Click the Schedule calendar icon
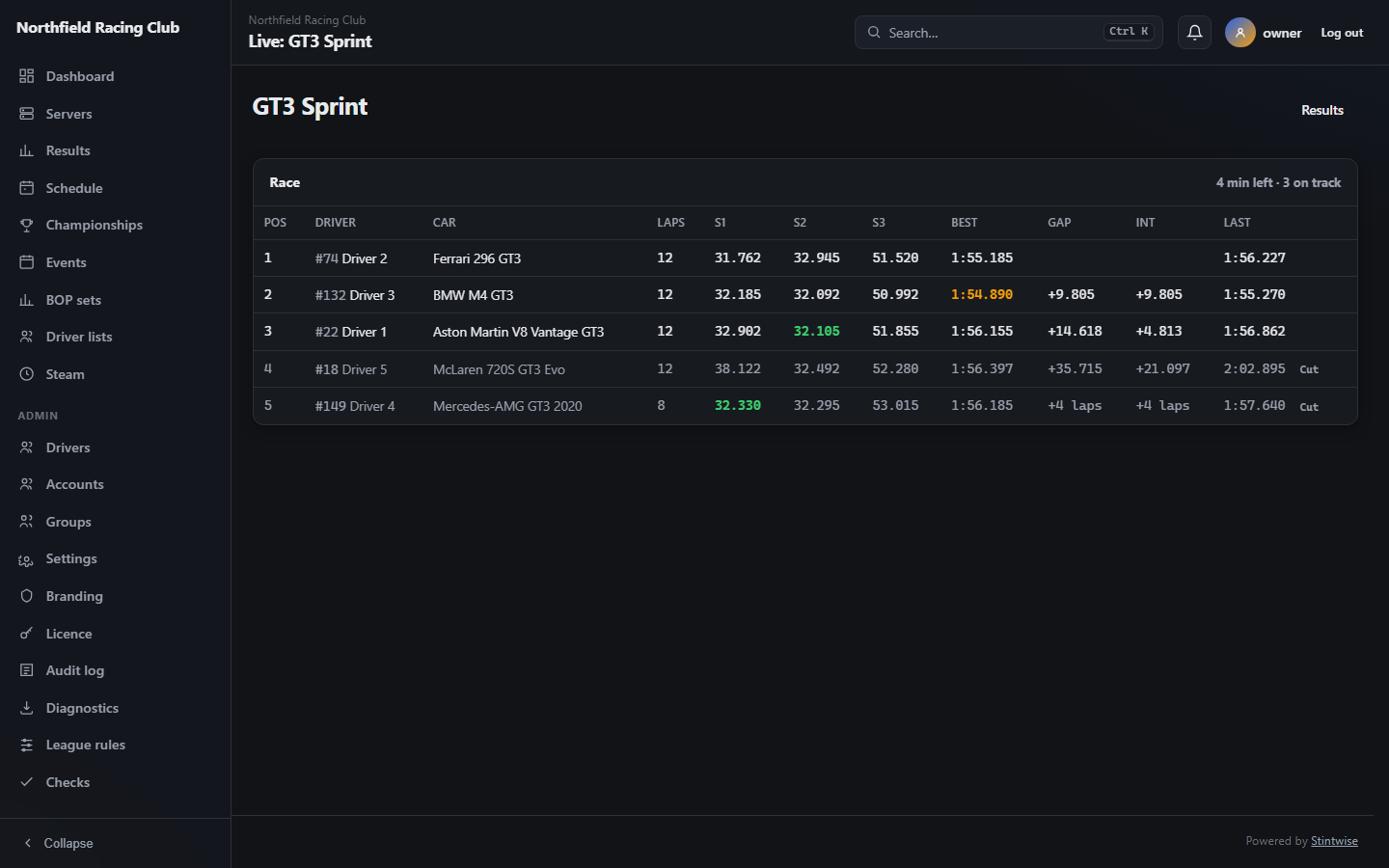This screenshot has width=1389, height=868. pyautogui.click(x=27, y=188)
